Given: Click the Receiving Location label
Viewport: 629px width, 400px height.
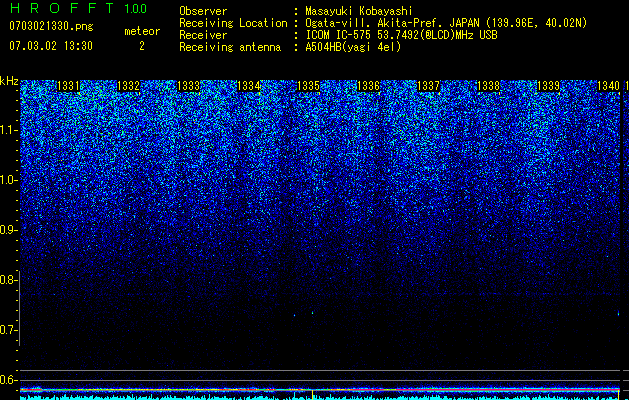Looking at the screenshot, I should 233,23.
